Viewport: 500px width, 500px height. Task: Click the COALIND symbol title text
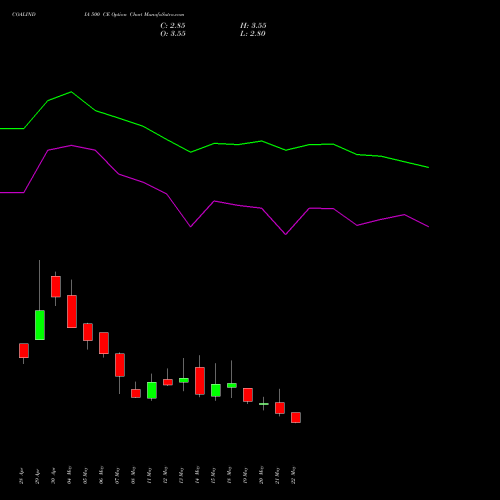pyautogui.click(x=24, y=15)
